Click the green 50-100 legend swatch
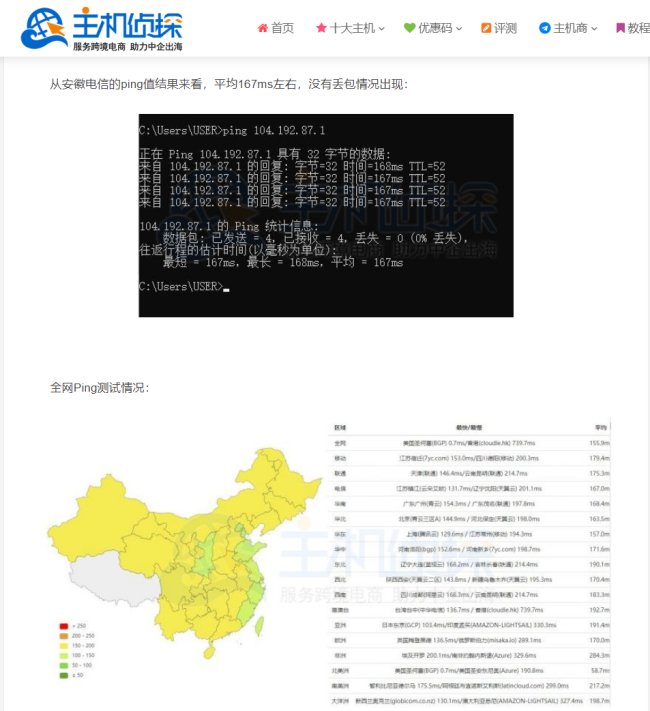This screenshot has height=711, width=650. point(64,666)
